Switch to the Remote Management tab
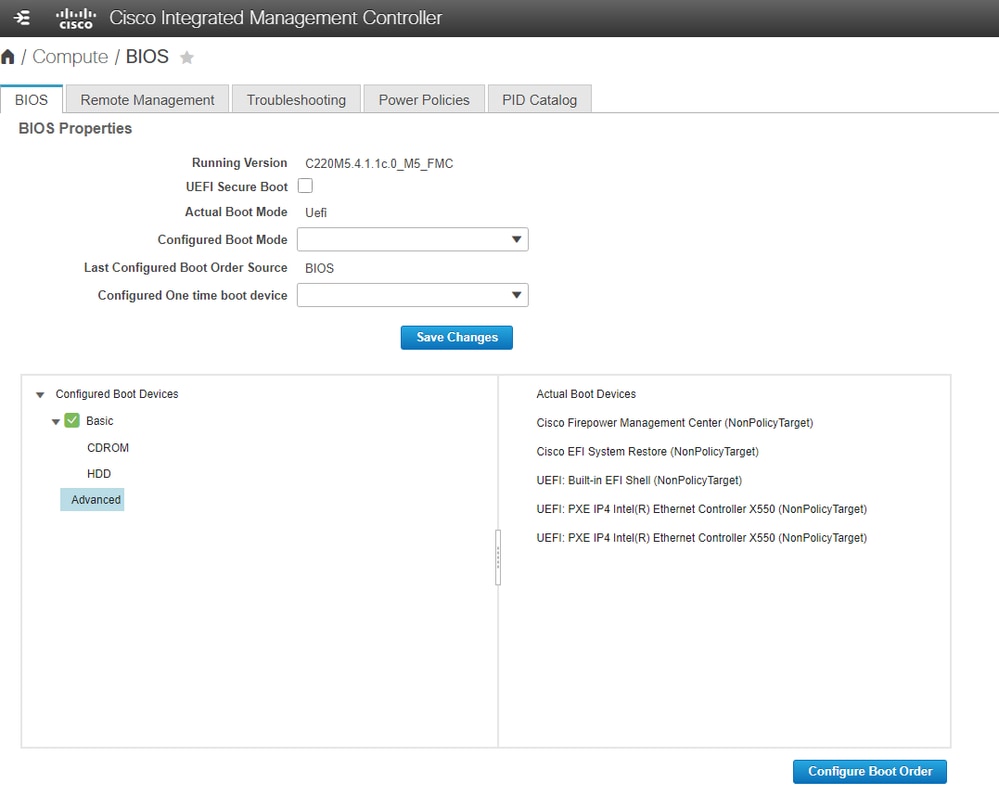This screenshot has width=999, height=808. click(x=147, y=100)
